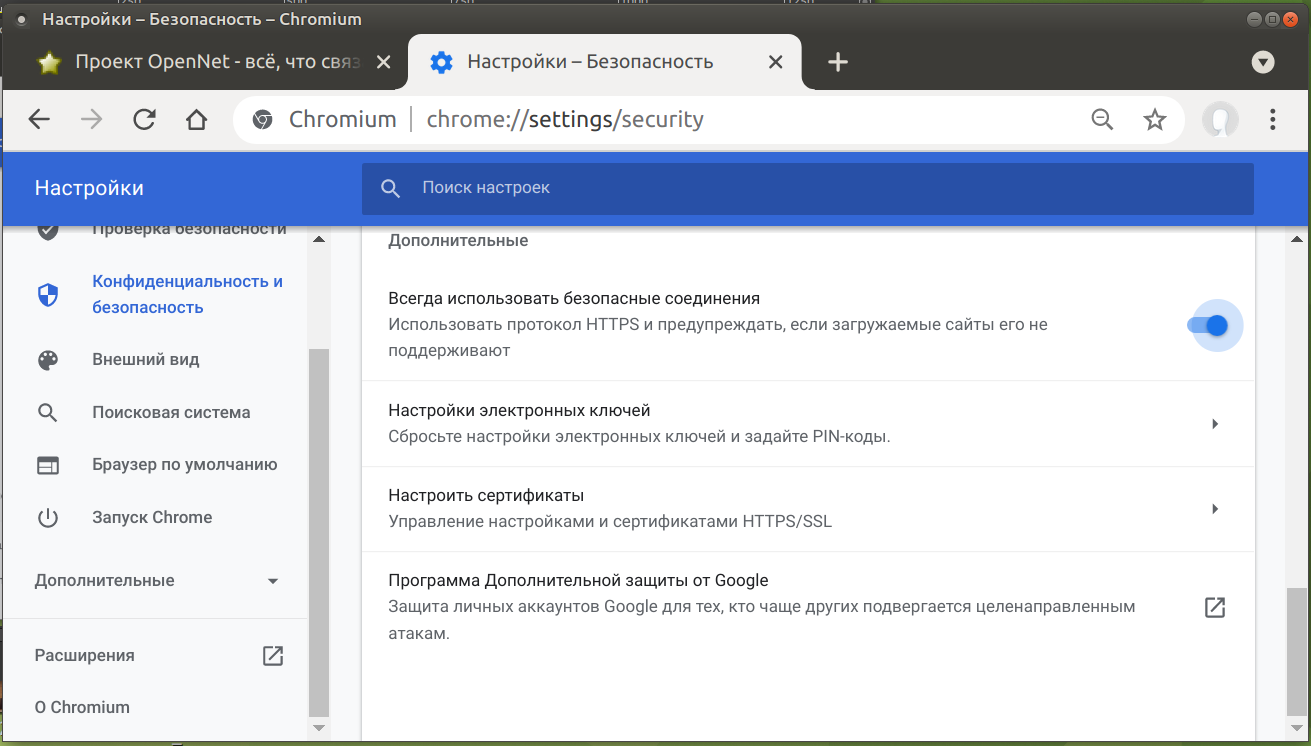The height and width of the screenshot is (746, 1311).
Task: Open a new tab with plus button
Action: (x=838, y=62)
